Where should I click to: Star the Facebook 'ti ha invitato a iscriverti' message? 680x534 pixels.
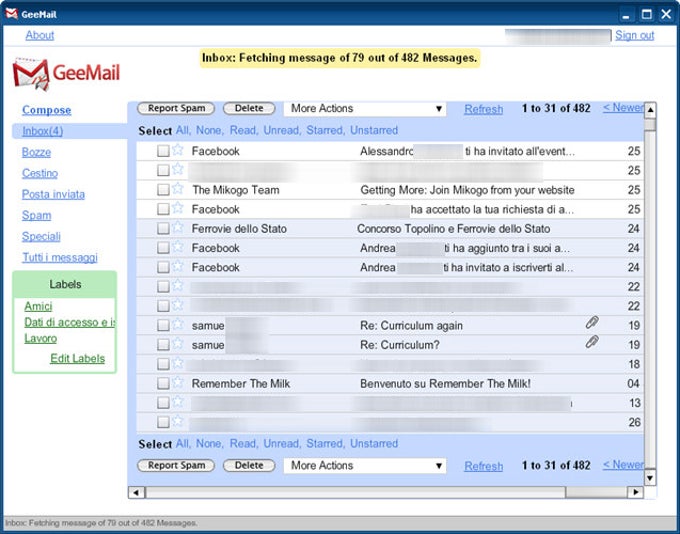click(177, 266)
